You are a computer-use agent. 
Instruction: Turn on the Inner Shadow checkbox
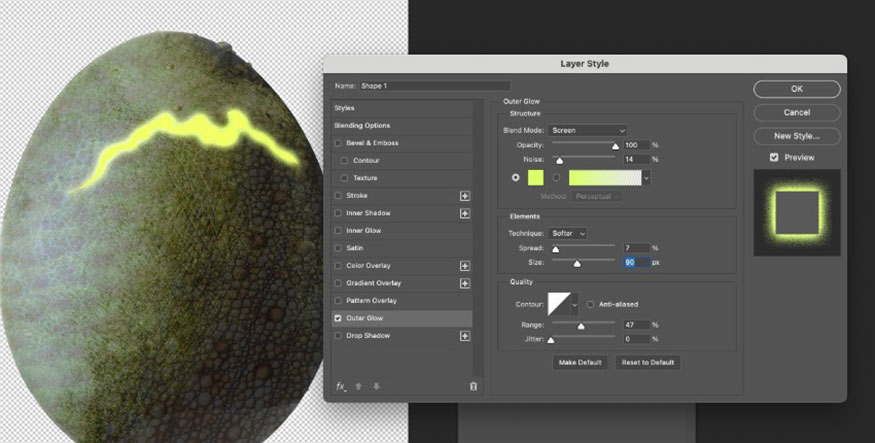pos(338,213)
